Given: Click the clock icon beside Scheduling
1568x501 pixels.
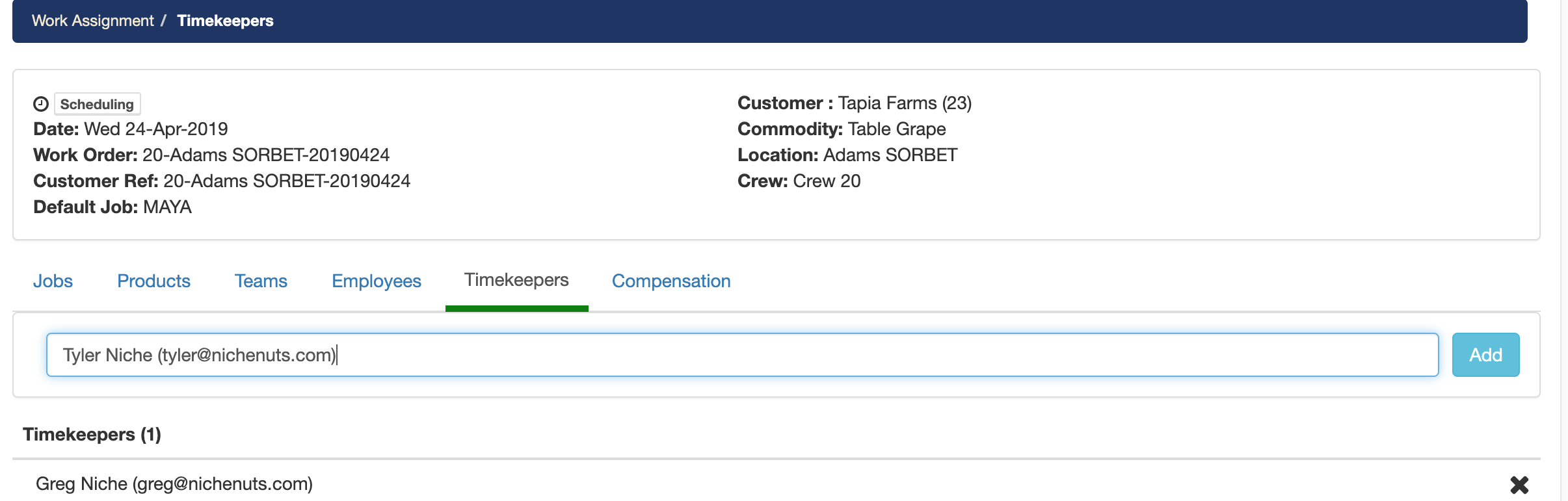Looking at the screenshot, I should (x=41, y=104).
